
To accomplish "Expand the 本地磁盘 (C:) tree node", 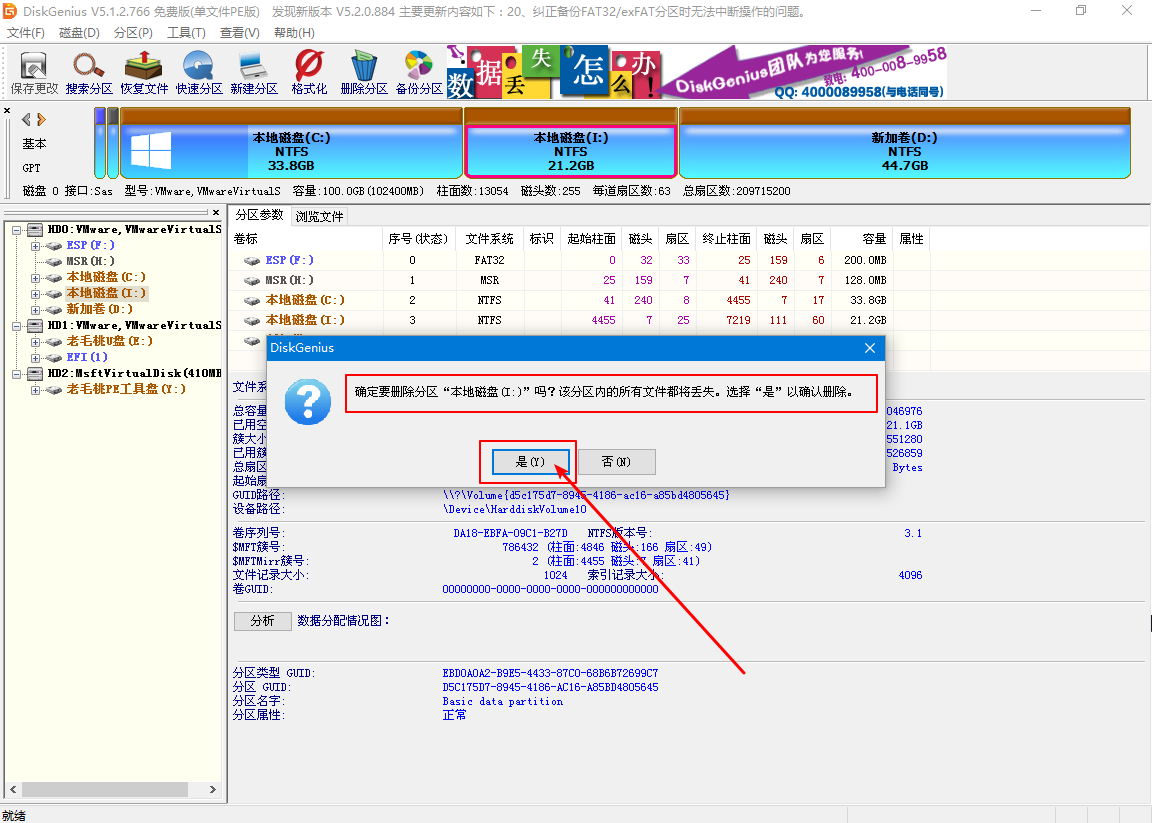I will pos(35,278).
